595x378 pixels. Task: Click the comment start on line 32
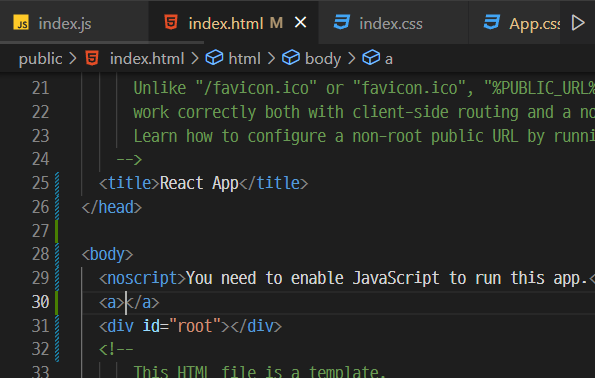[116, 350]
